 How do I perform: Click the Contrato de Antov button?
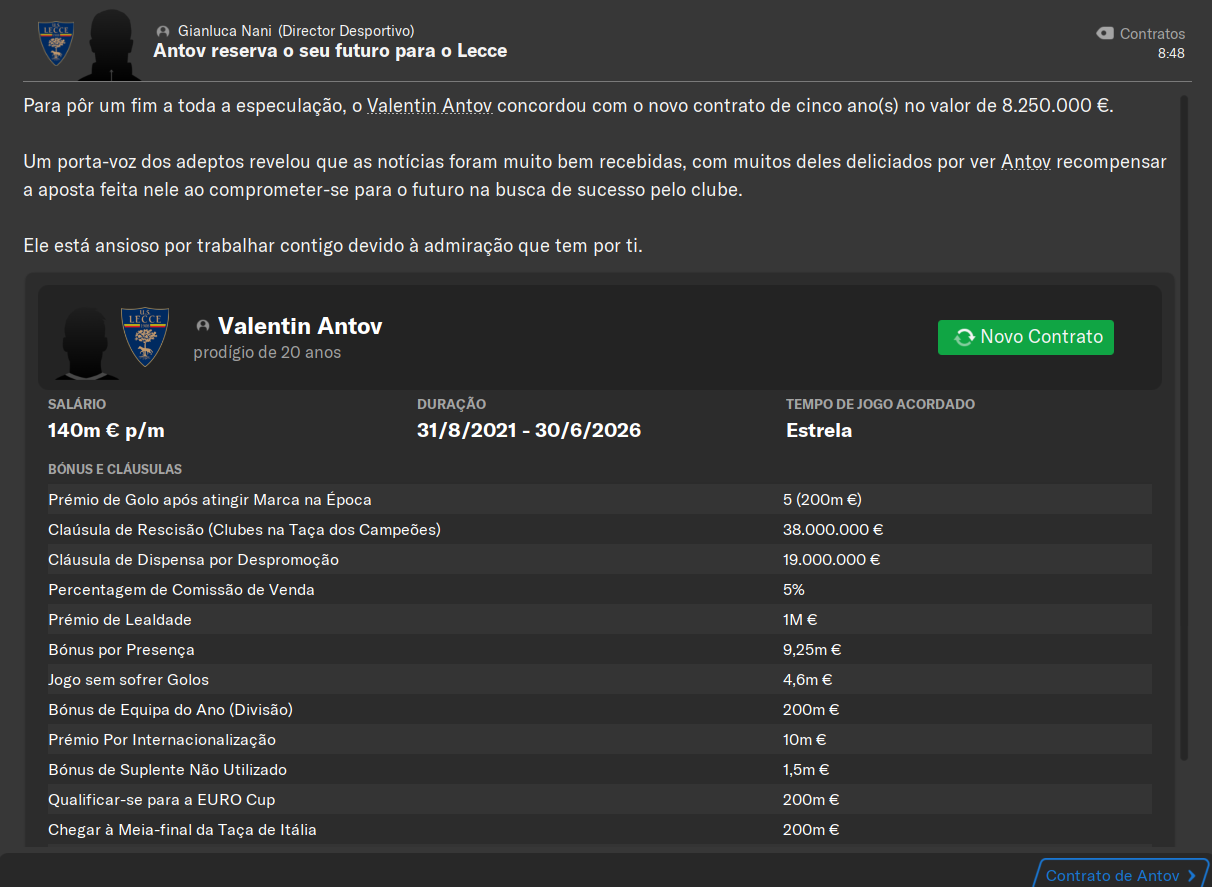tap(1122, 875)
